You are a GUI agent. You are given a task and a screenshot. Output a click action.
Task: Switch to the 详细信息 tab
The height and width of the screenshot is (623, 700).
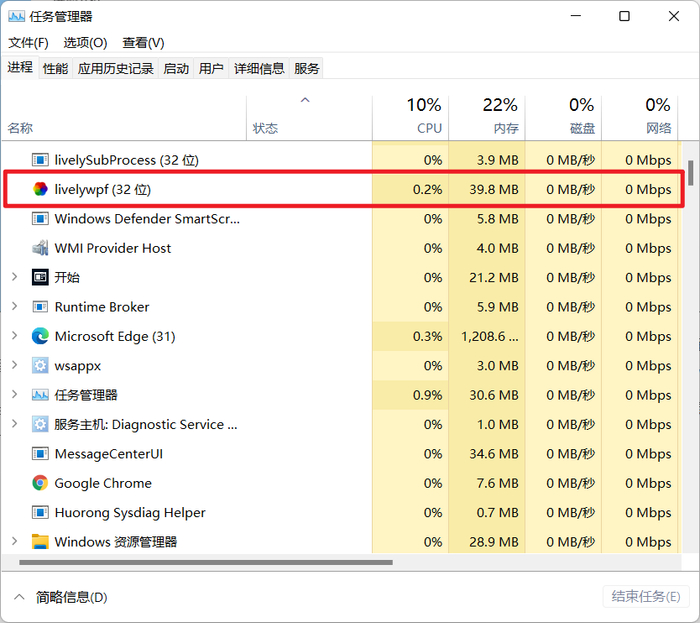[x=259, y=68]
